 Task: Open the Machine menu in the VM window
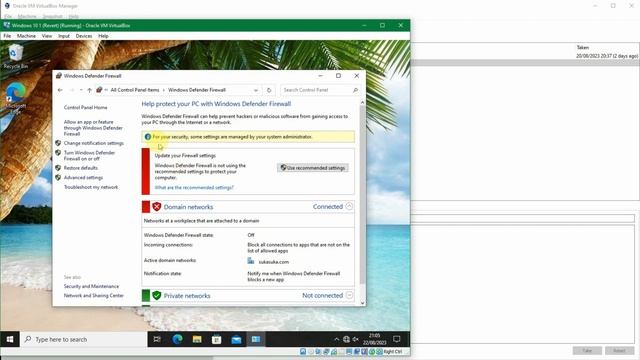pos(26,36)
